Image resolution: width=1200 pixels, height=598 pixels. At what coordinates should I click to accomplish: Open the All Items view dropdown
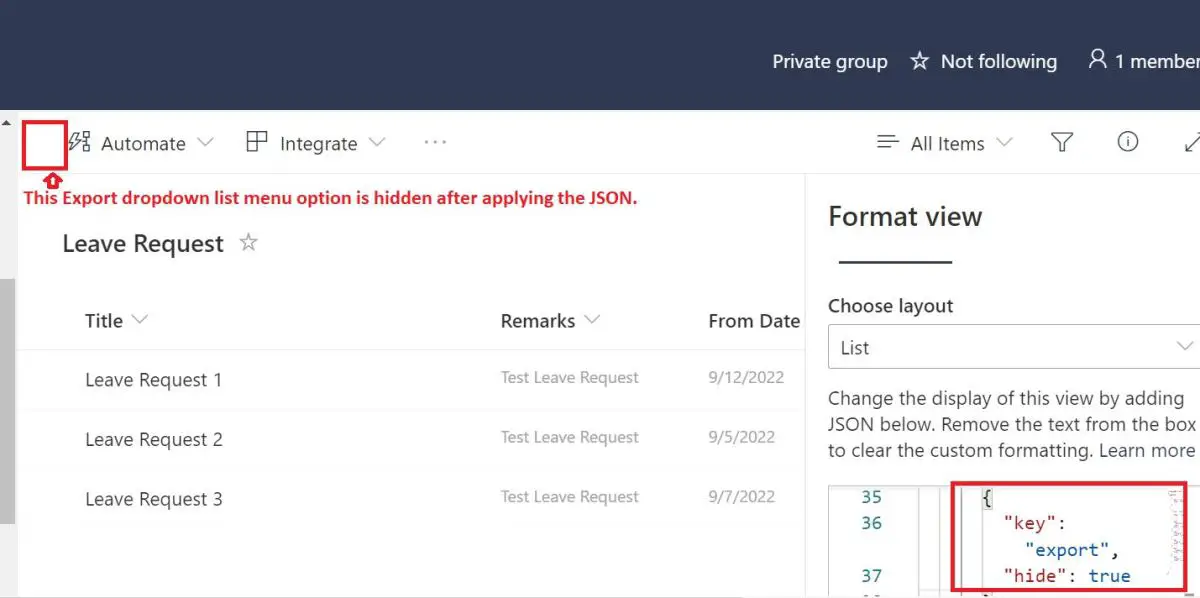point(1006,143)
